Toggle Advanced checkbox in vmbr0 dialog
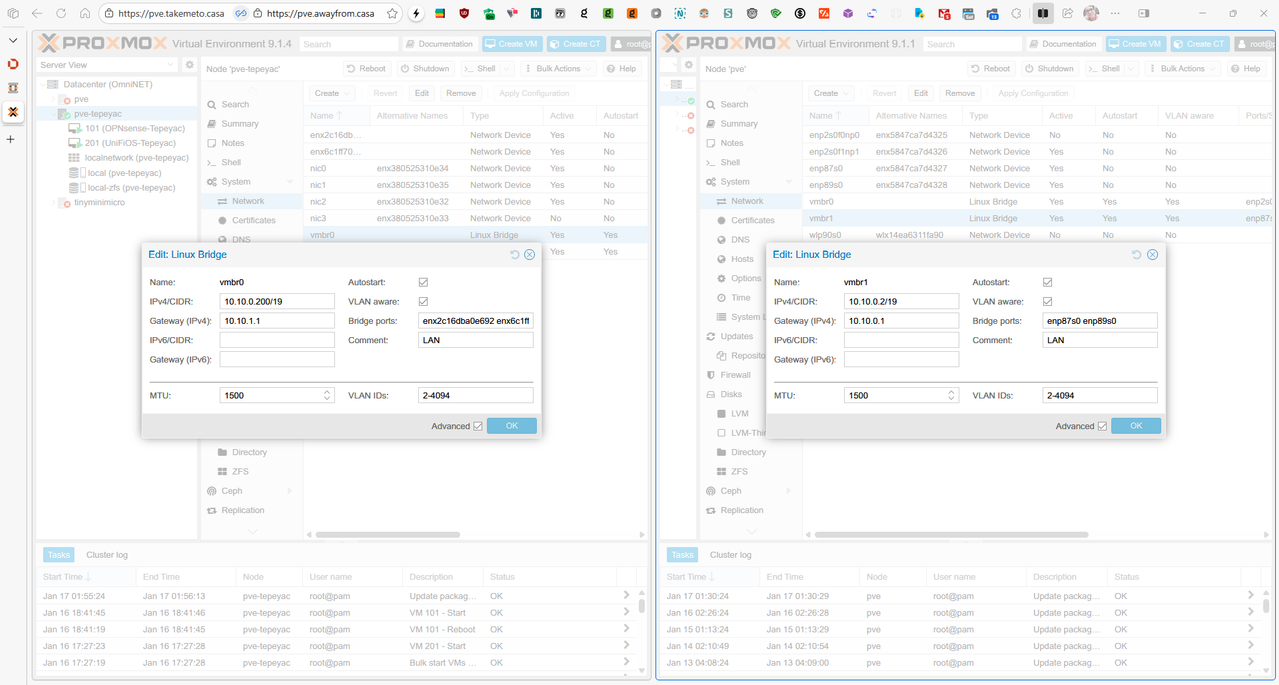Image resolution: width=1279 pixels, height=685 pixels. pyautogui.click(x=478, y=426)
